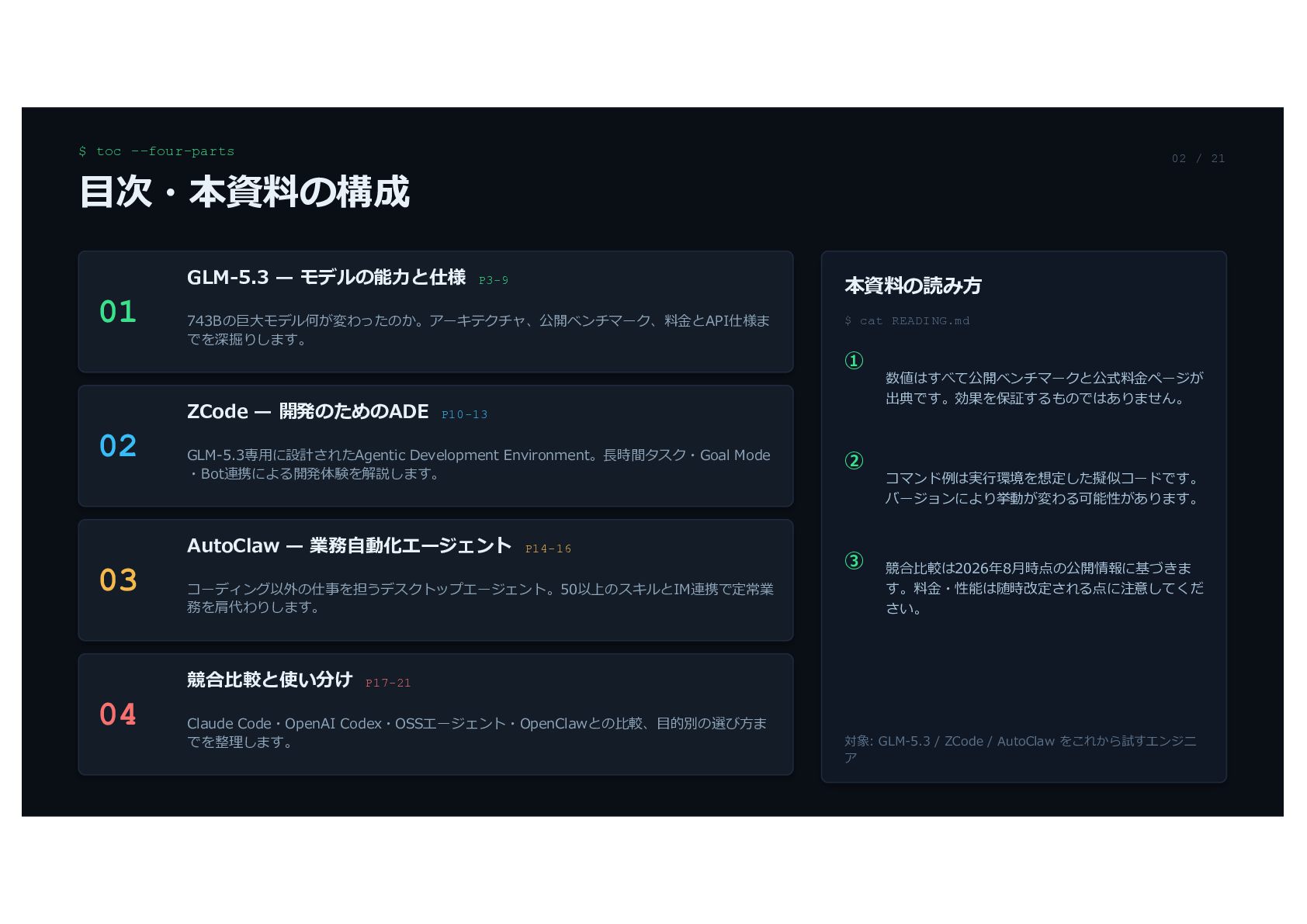1307x924 pixels.
Task: Click the "$ toc --four-parts" command line
Action: click(156, 151)
